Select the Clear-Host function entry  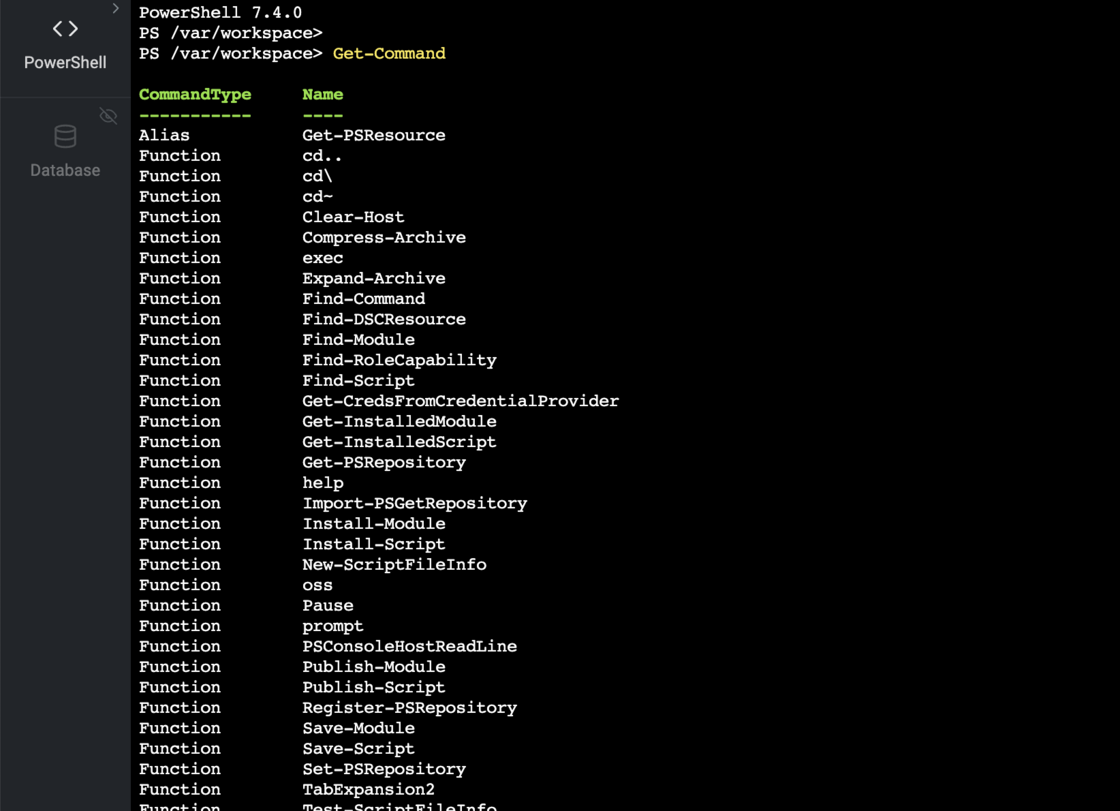tap(353, 216)
